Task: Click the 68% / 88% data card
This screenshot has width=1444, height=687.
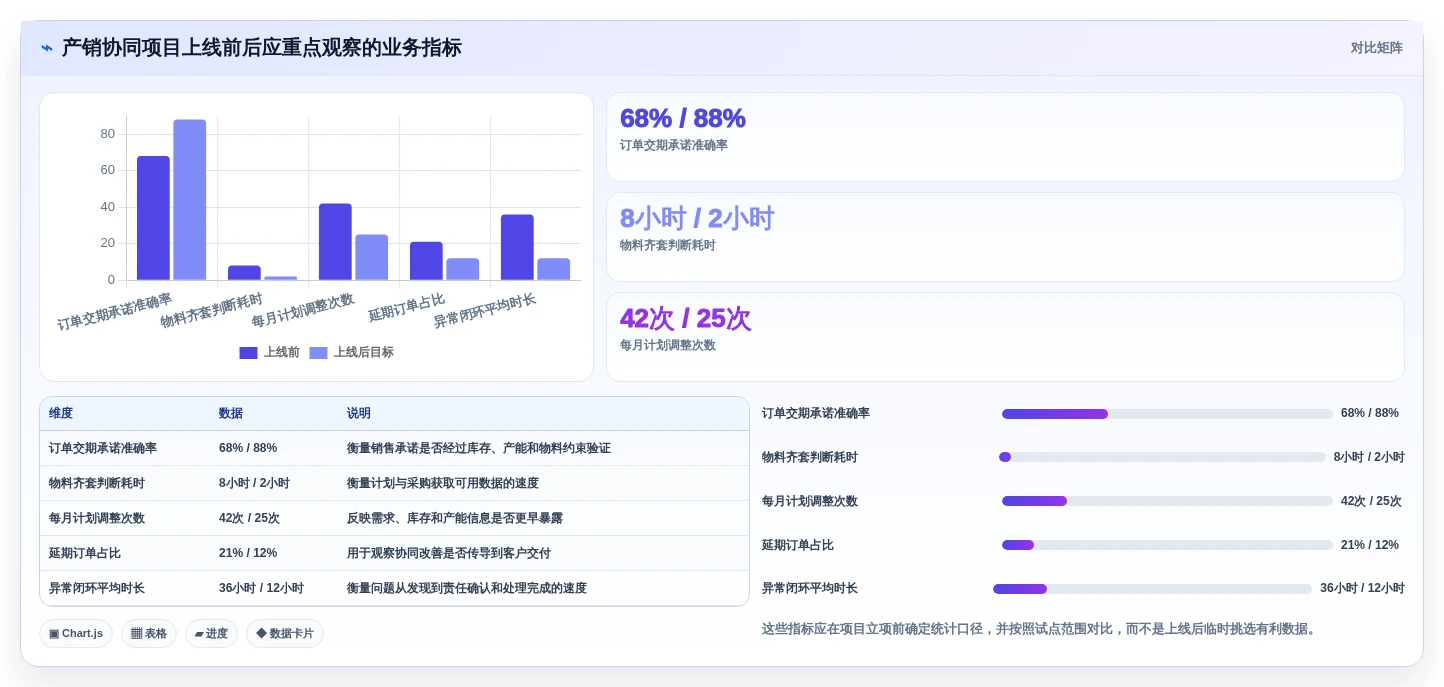Action: [1005, 137]
